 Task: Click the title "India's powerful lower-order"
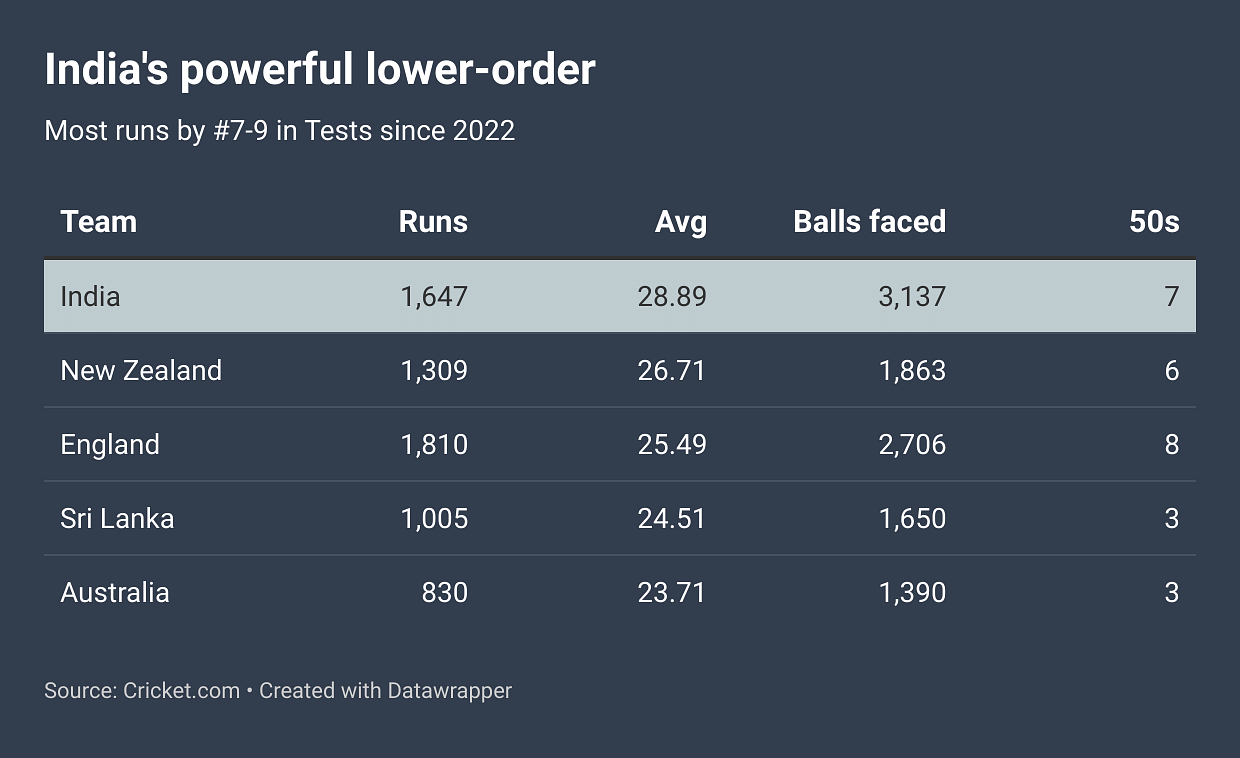(x=320, y=69)
